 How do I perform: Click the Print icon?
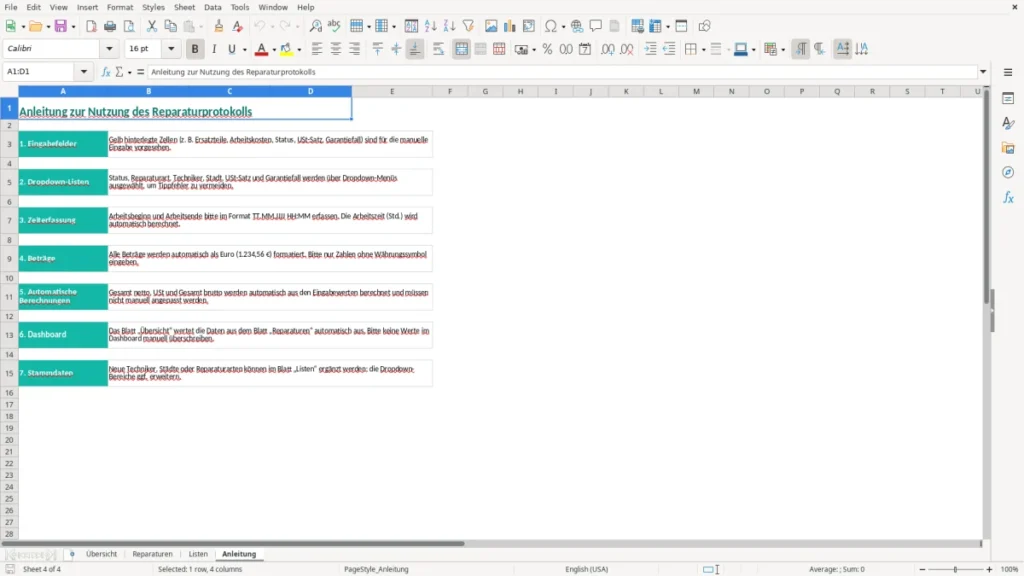click(x=110, y=26)
